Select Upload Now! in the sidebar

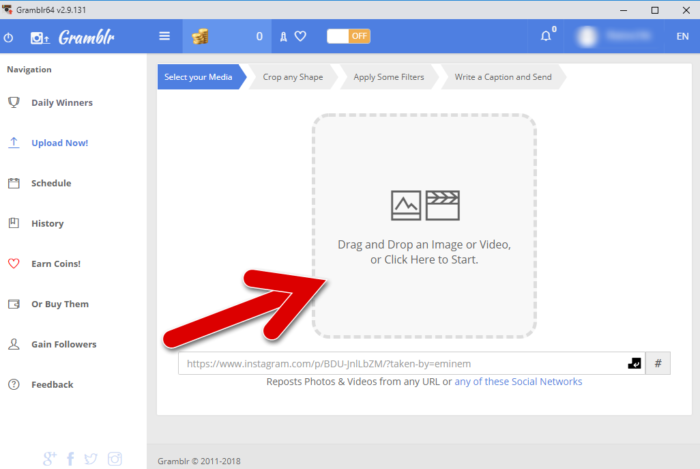(x=60, y=143)
